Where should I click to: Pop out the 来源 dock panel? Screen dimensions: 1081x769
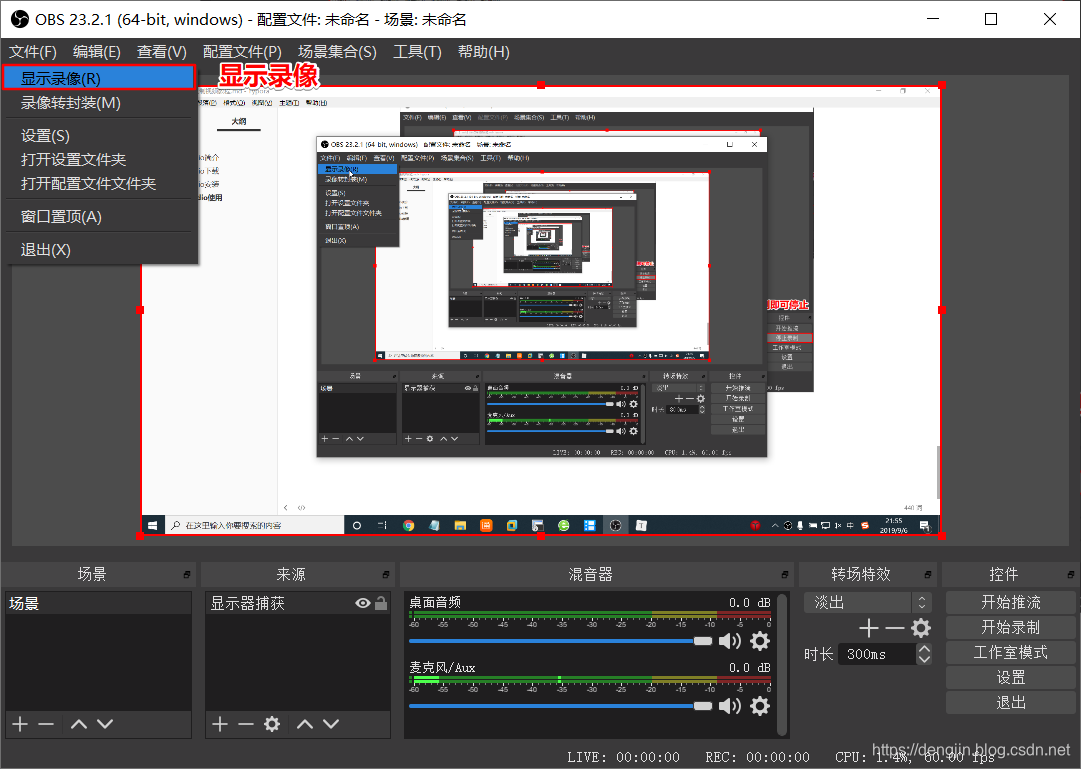pos(386,575)
